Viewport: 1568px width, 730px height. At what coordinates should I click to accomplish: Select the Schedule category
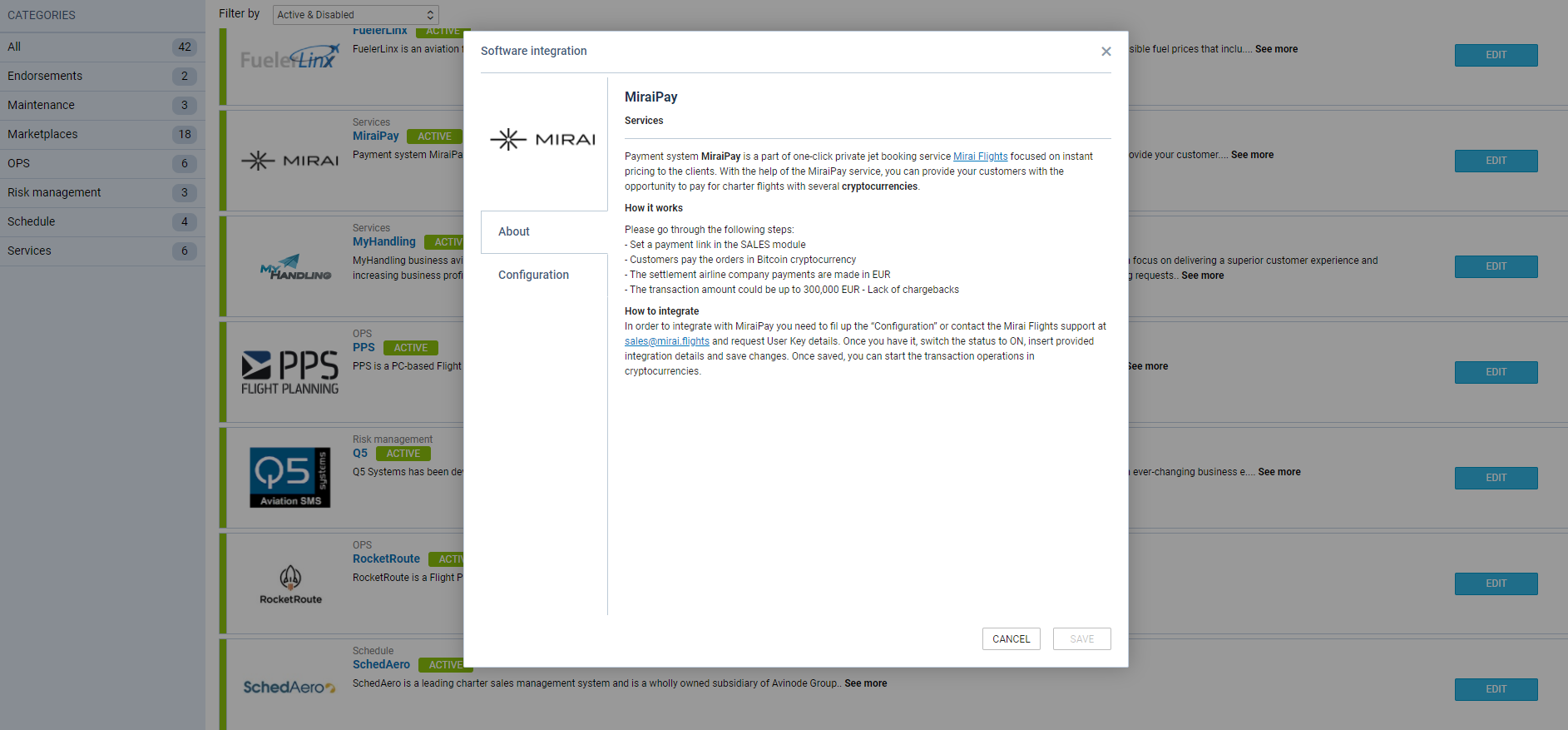[x=102, y=221]
